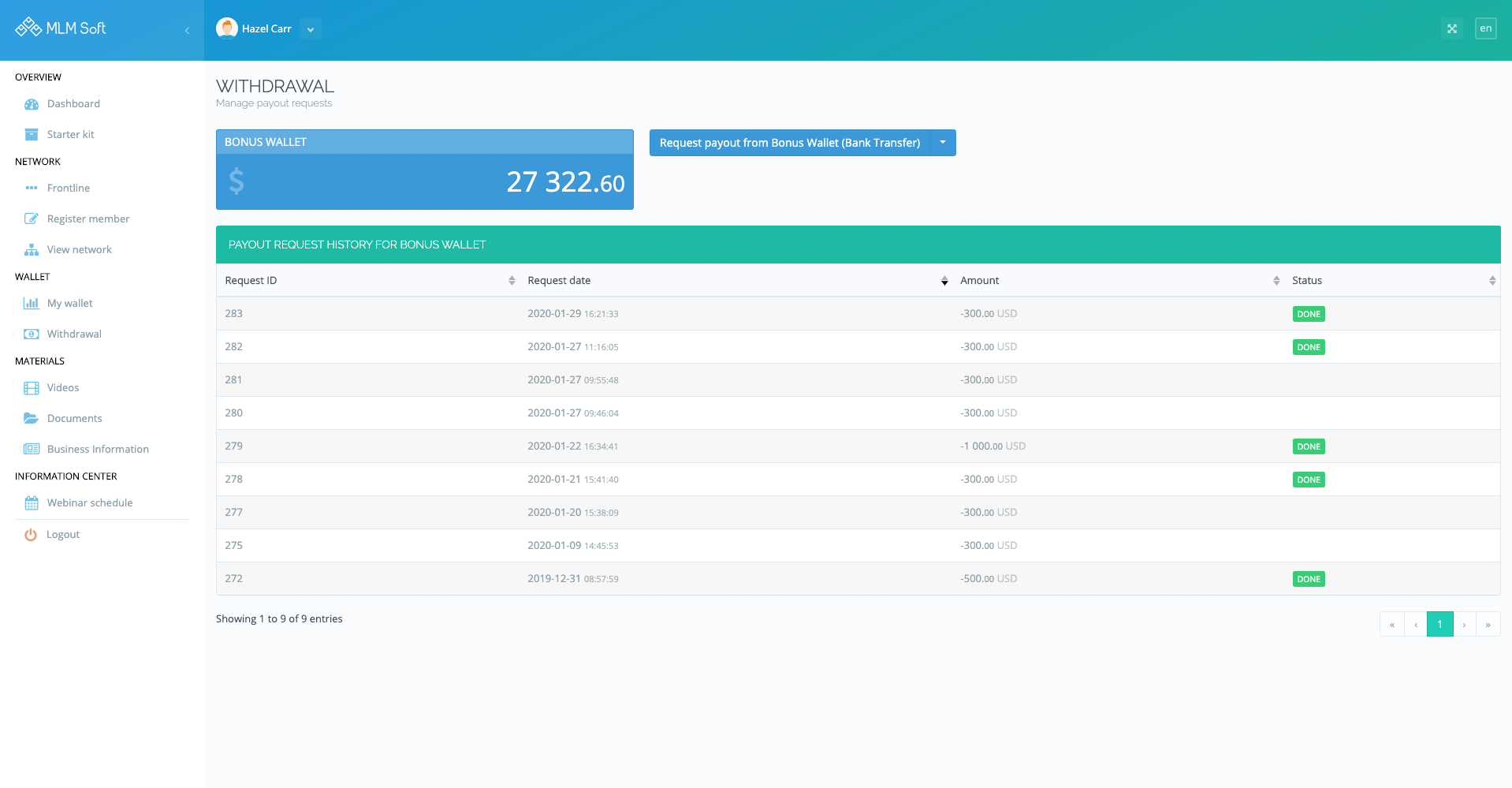The image size is (1512, 788).
Task: Click the Dashboard gauge icon in sidebar
Action: point(32,104)
